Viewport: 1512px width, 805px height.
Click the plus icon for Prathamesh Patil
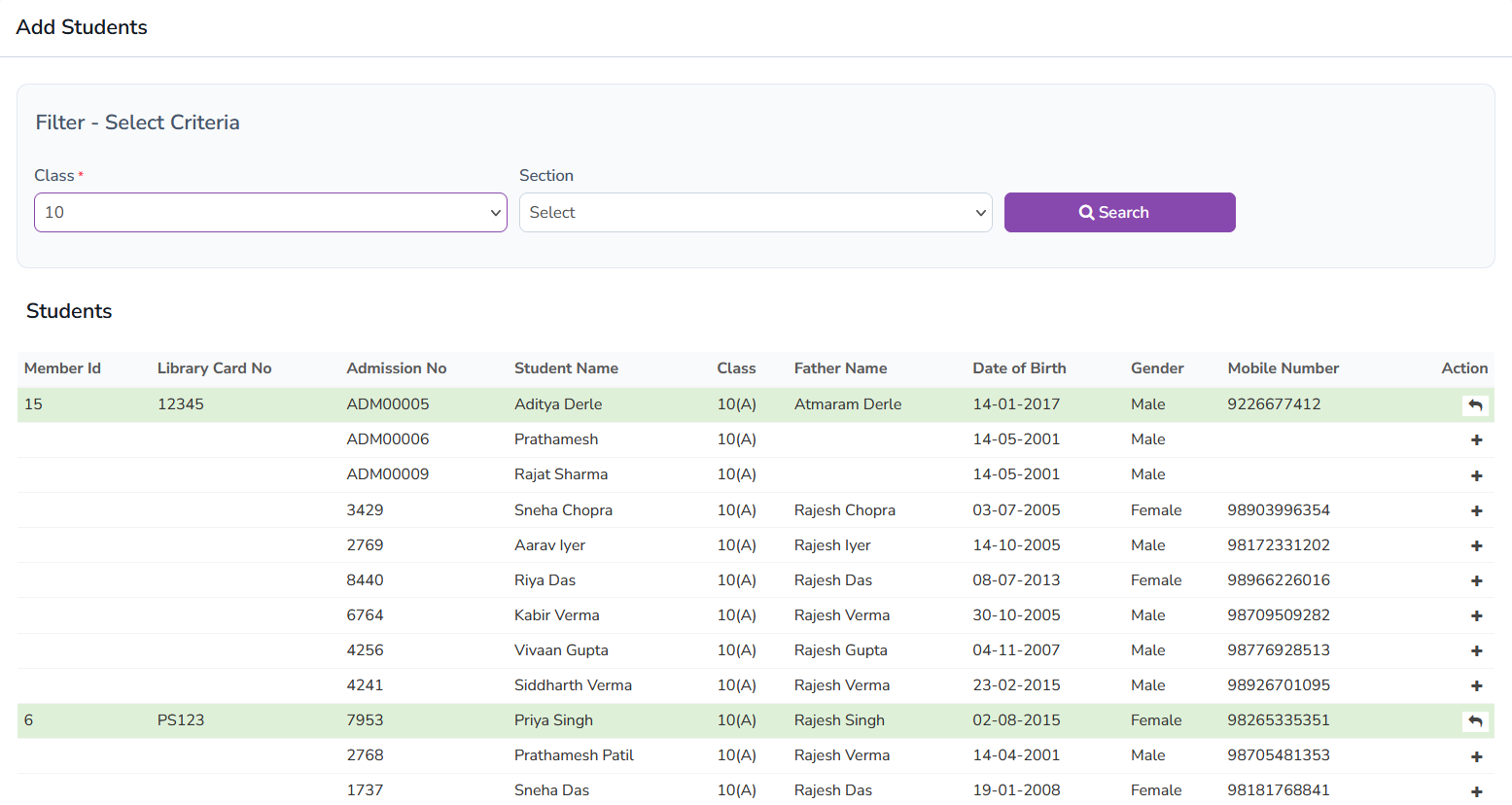point(1476,756)
